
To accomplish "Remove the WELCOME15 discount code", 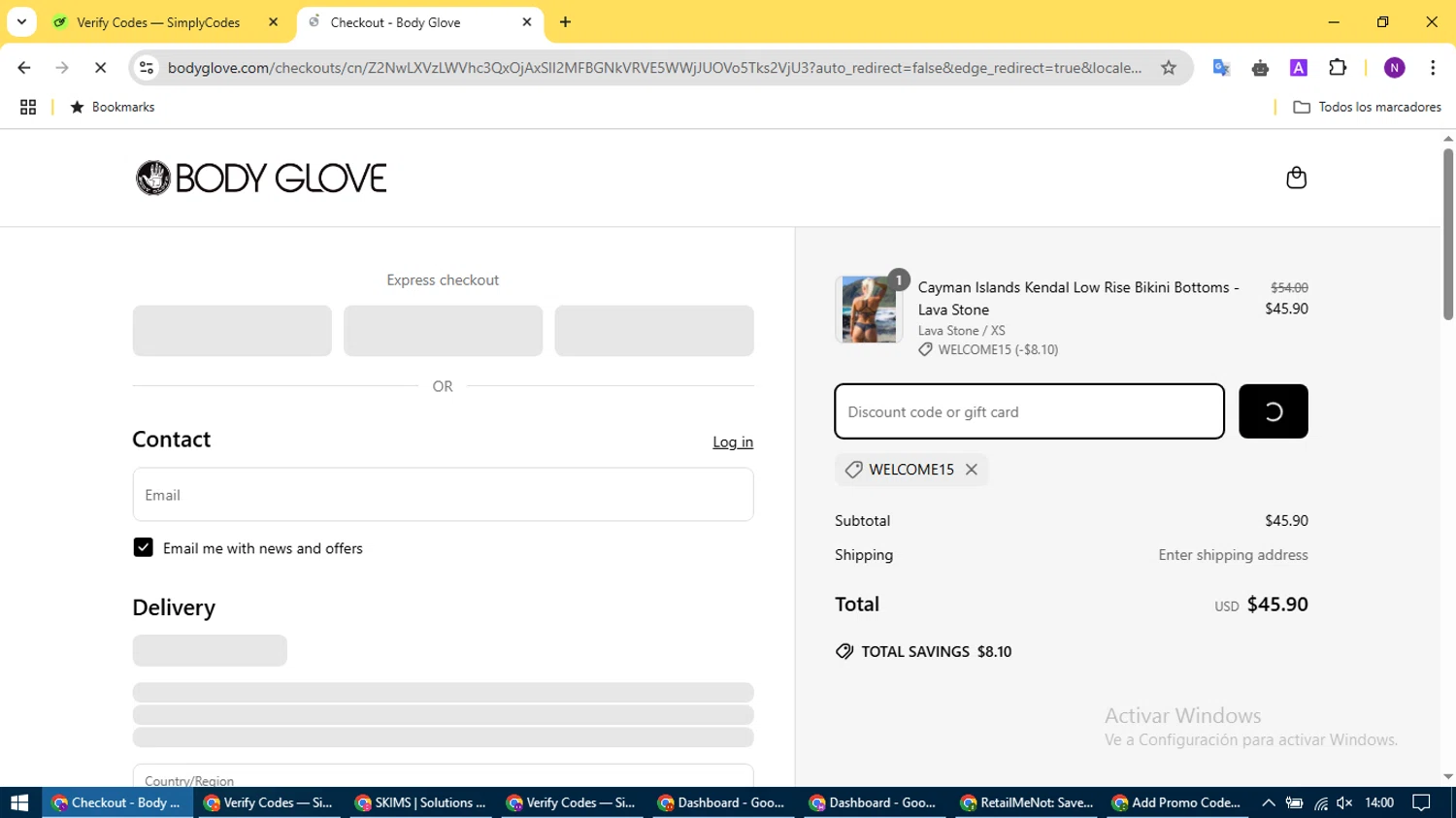I will (972, 470).
